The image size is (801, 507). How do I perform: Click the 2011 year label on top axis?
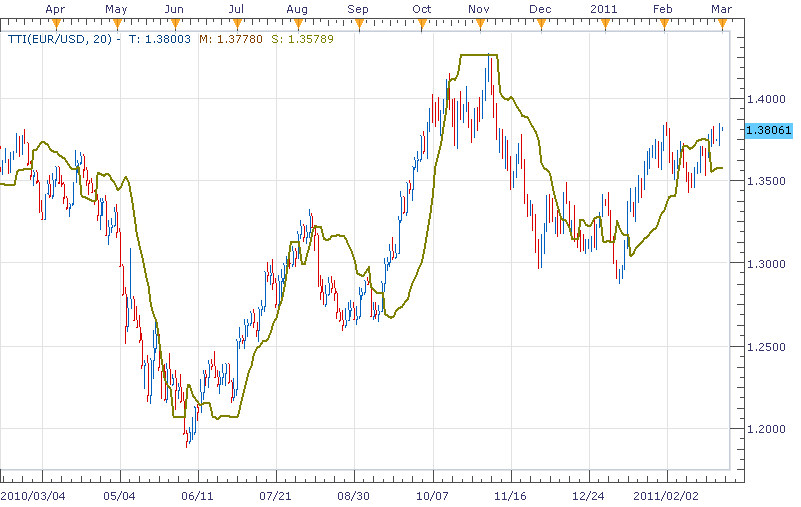tap(604, 9)
